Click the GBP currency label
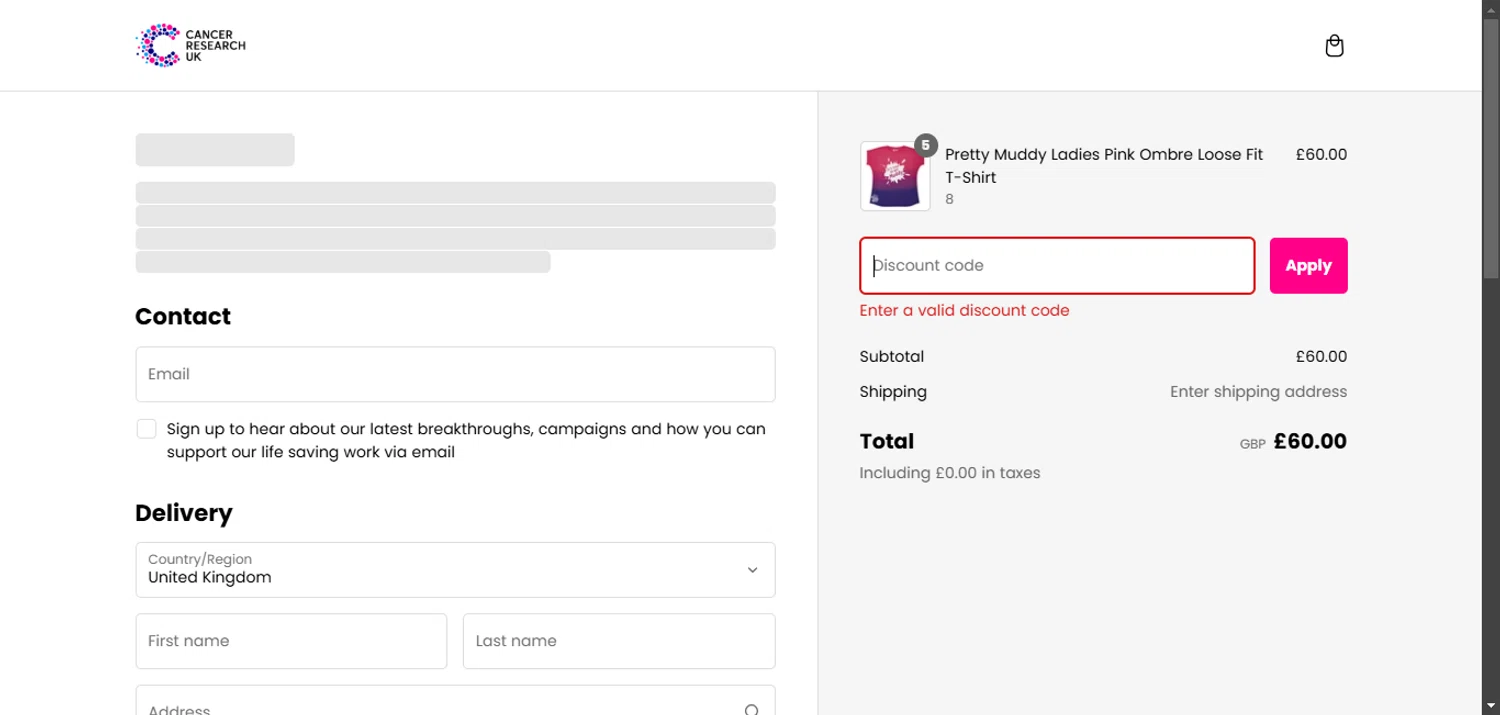1500x715 pixels. point(1253,444)
